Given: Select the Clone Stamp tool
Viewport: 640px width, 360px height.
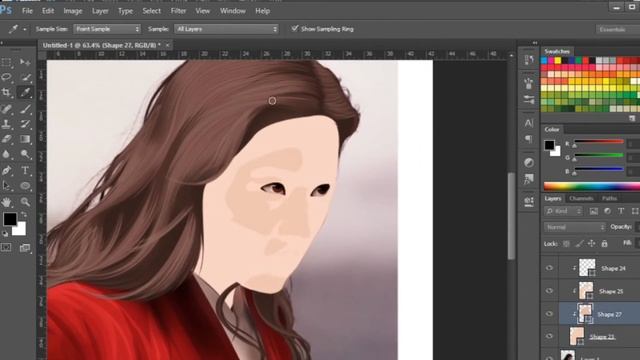Looking at the screenshot, I should pos(7,124).
